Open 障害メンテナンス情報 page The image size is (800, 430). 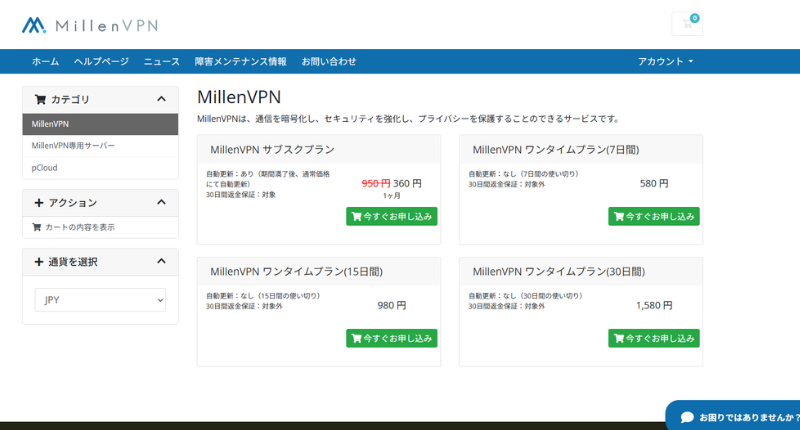point(240,61)
